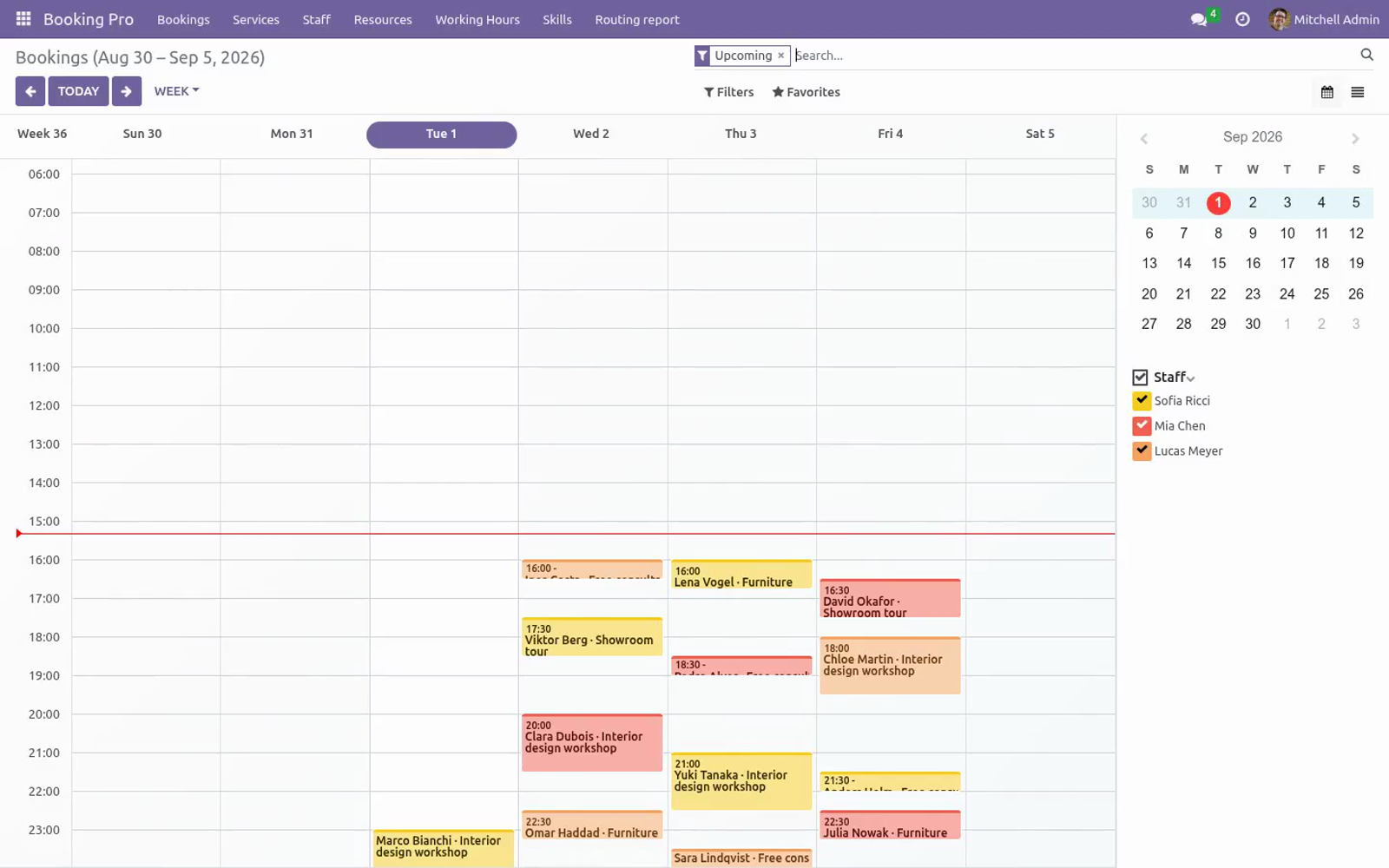Switch to list view icon
The width and height of the screenshot is (1389, 868).
(x=1358, y=92)
